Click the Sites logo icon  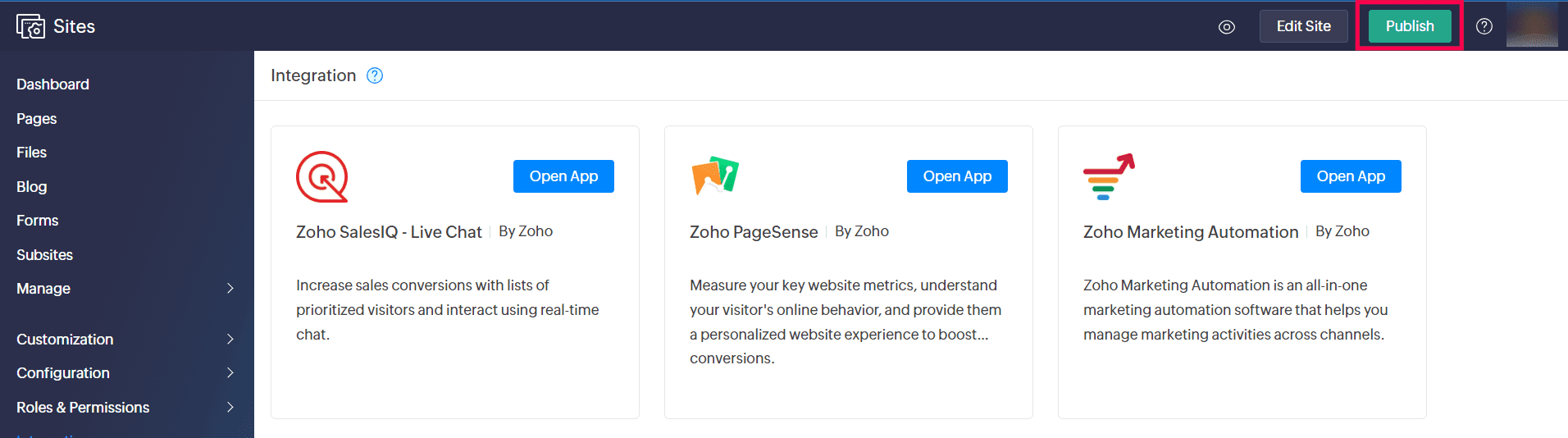click(x=30, y=26)
